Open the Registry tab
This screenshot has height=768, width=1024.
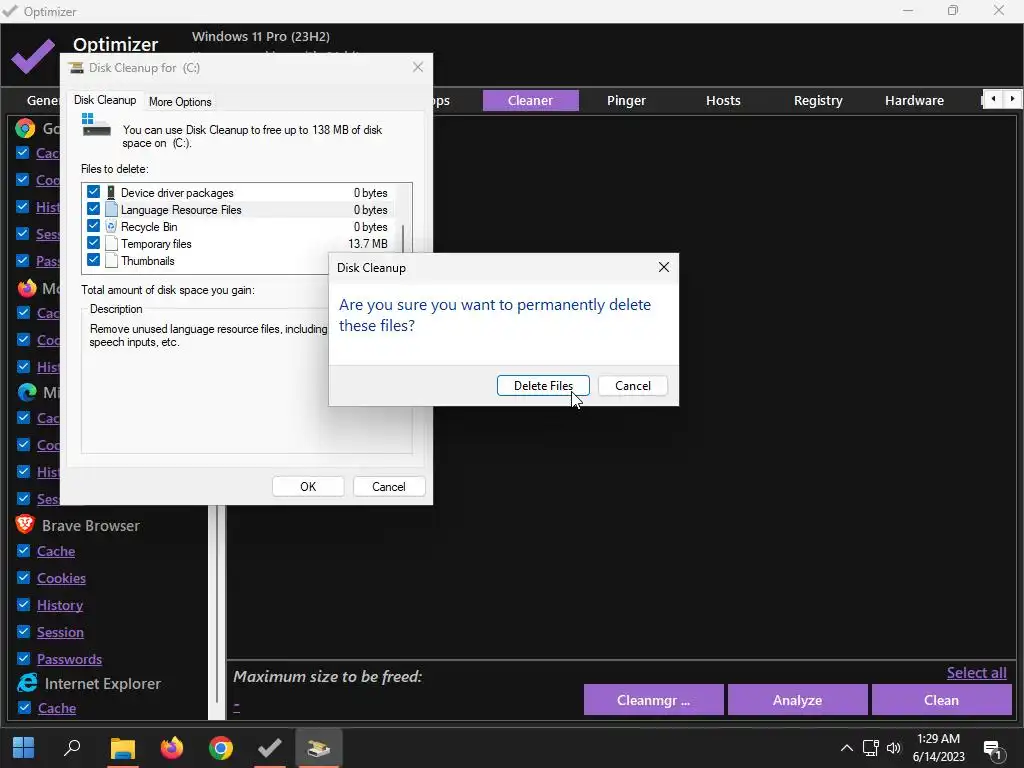[x=818, y=101]
